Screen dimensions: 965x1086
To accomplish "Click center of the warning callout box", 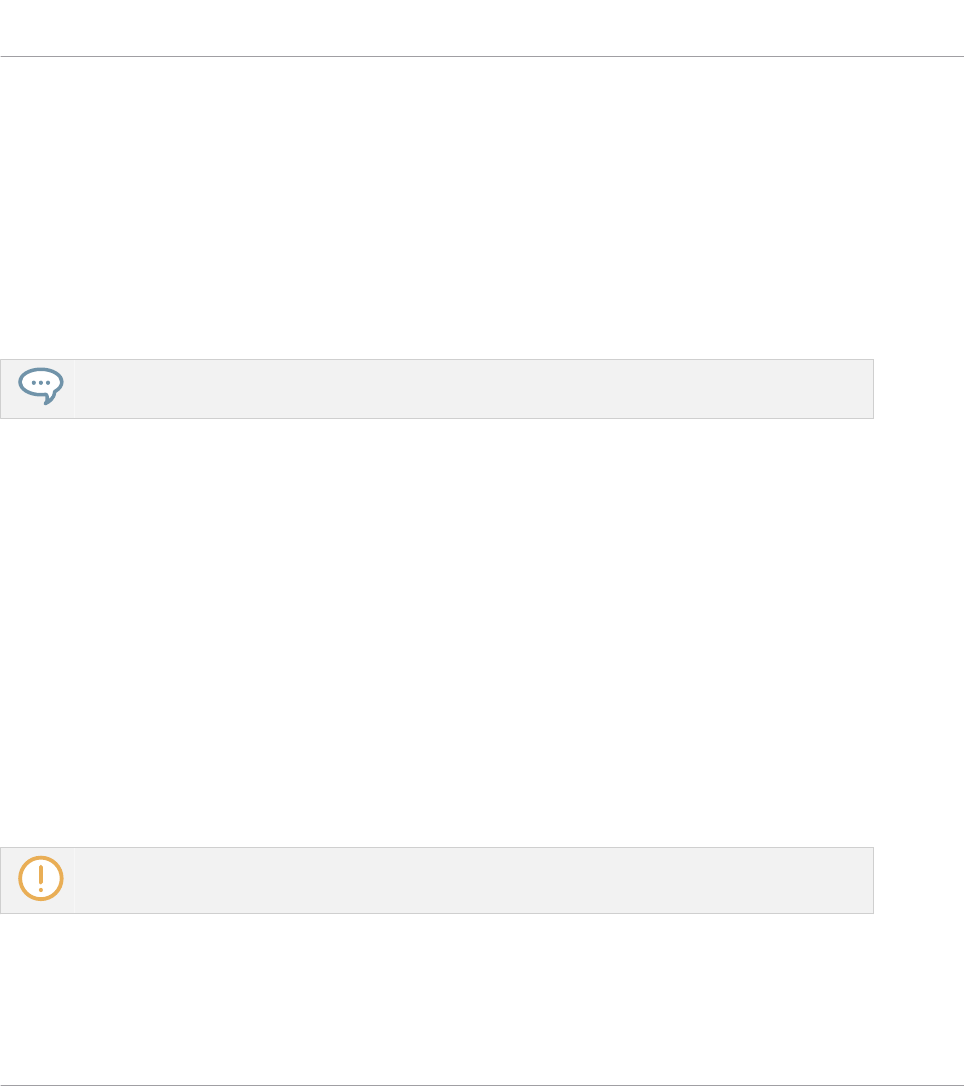I will 437,880.
